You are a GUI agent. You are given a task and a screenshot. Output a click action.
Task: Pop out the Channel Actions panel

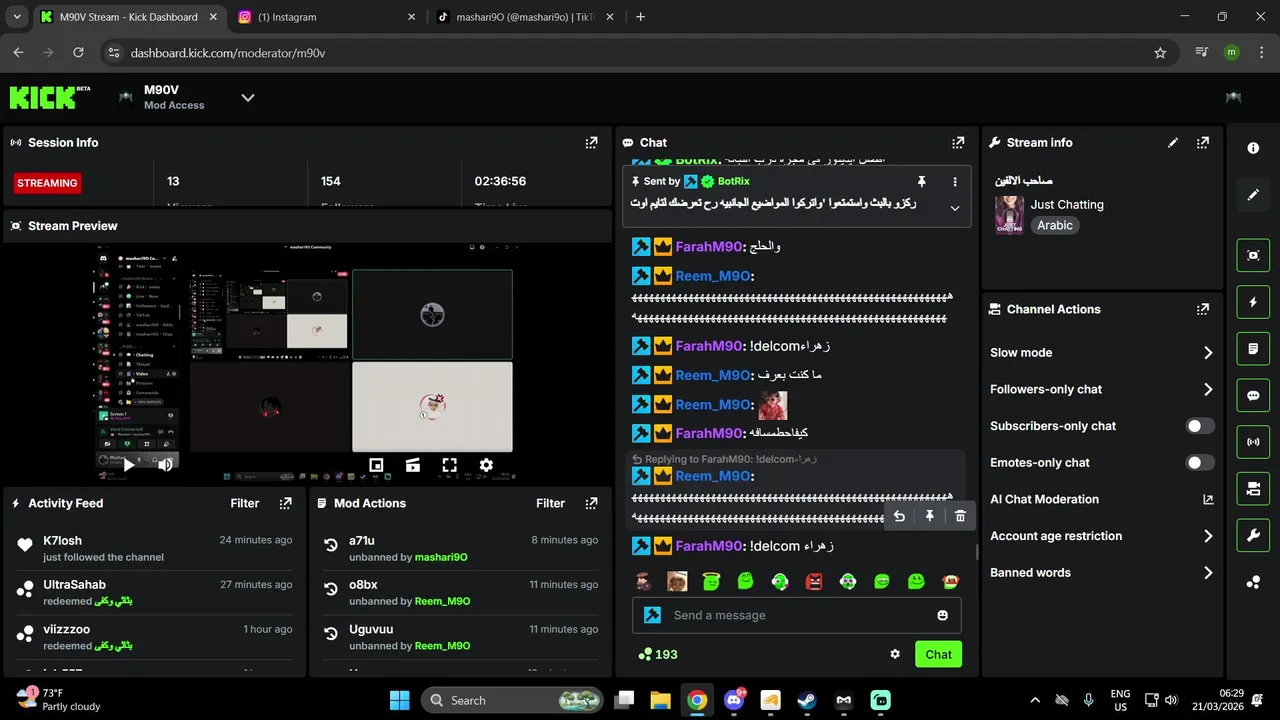point(1203,310)
